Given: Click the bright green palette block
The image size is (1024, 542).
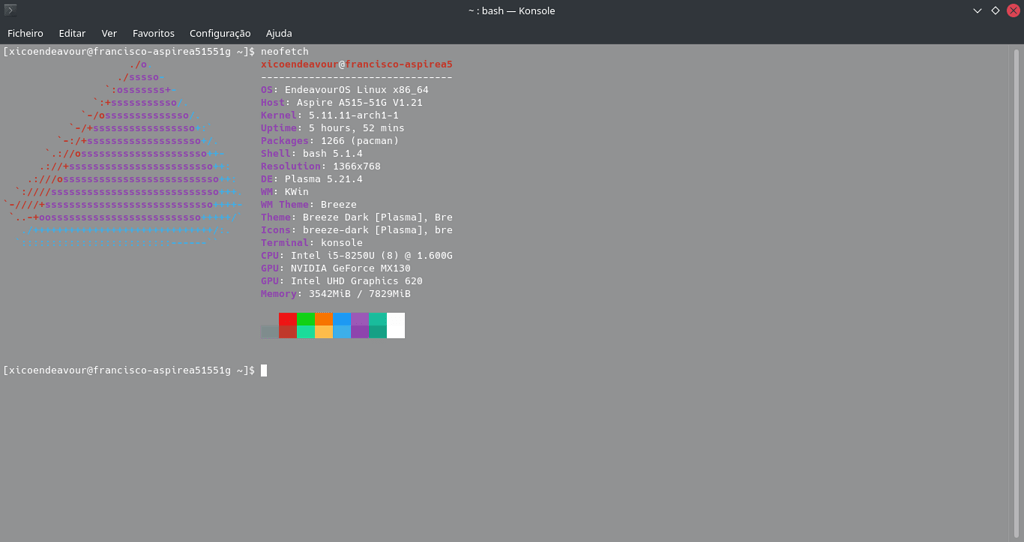Looking at the screenshot, I should click(x=306, y=319).
